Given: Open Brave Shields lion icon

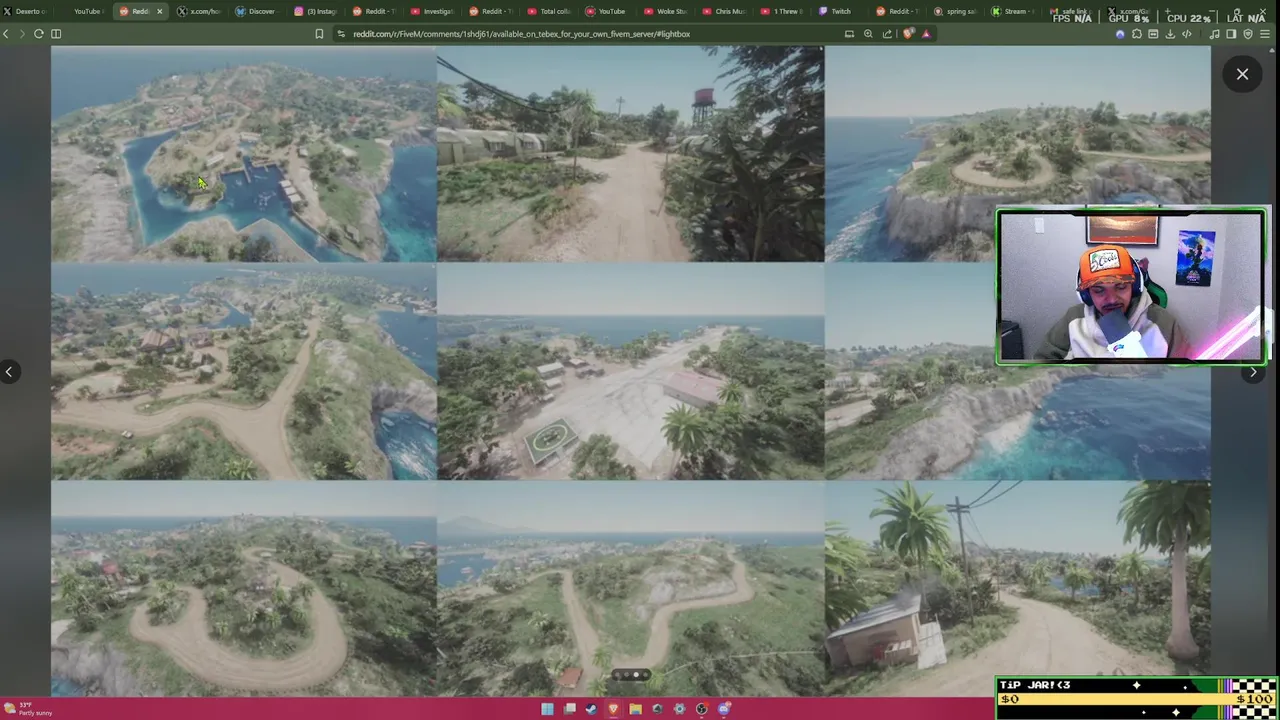Looking at the screenshot, I should click(909, 34).
